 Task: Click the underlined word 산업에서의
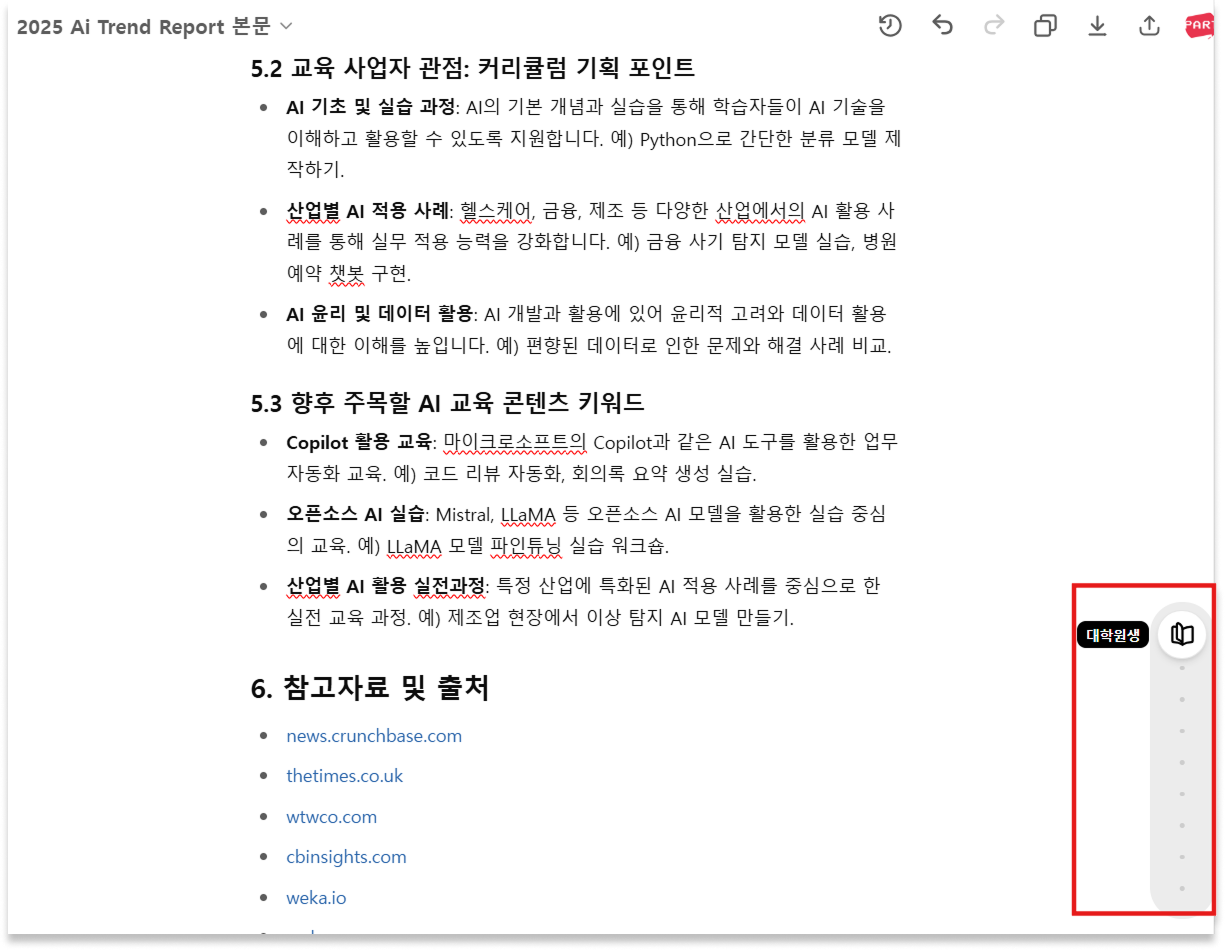760,211
